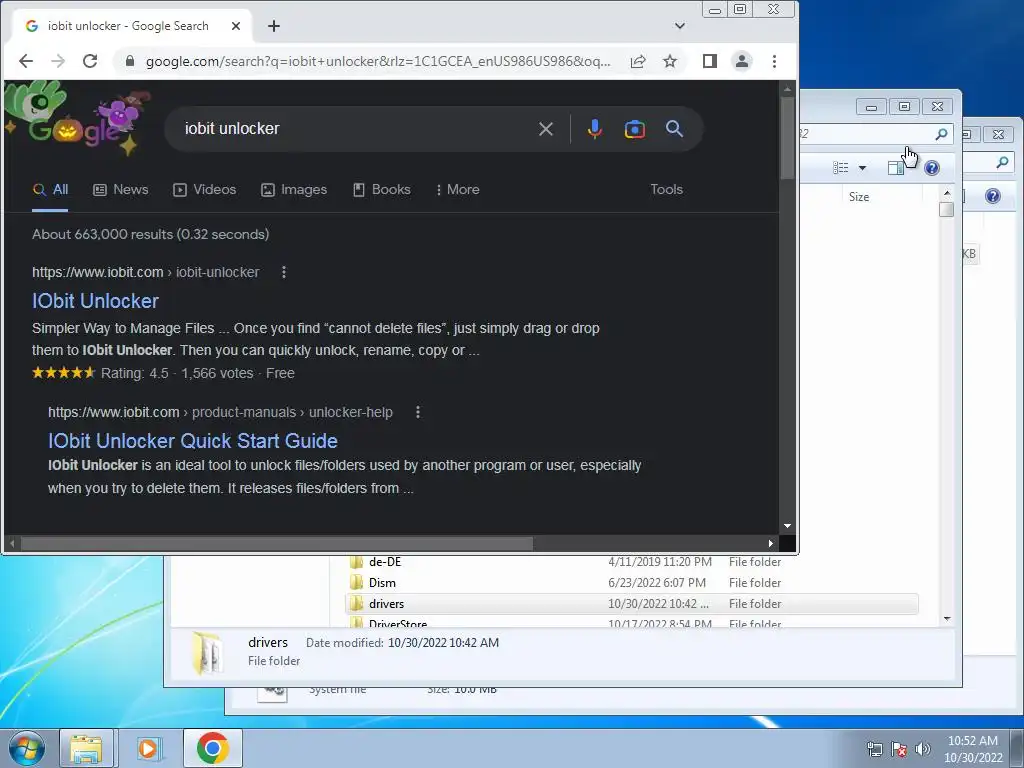This screenshot has width=1024, height=768.
Task: Click the Halloween Google doodle logo
Action: pyautogui.click(x=77, y=119)
